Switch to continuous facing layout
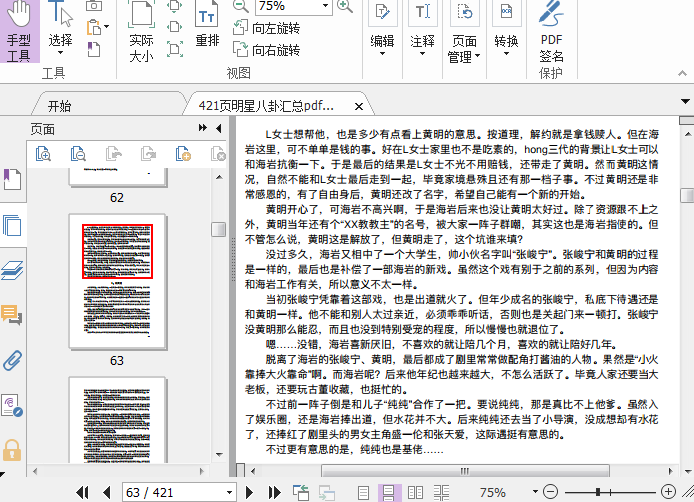The width and height of the screenshot is (694, 502). pos(441,493)
